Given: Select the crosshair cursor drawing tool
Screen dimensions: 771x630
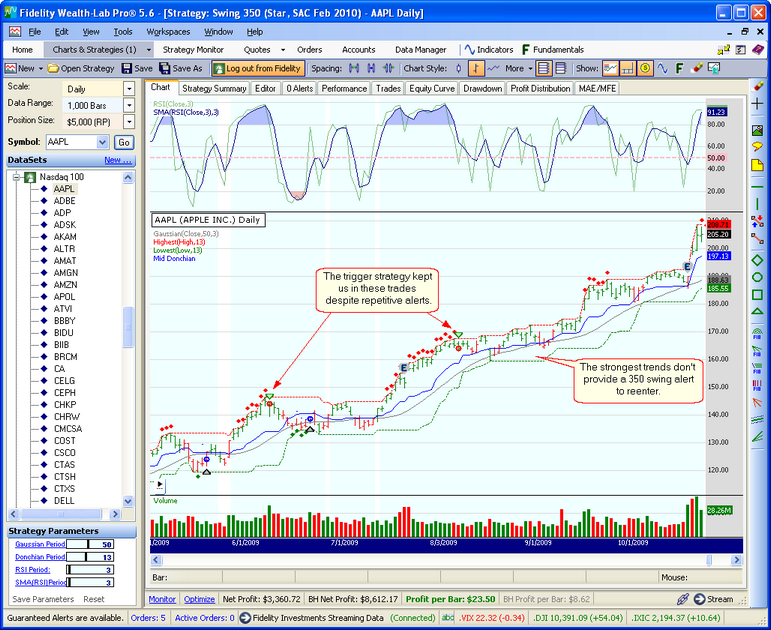Looking at the screenshot, I should tap(757, 104).
